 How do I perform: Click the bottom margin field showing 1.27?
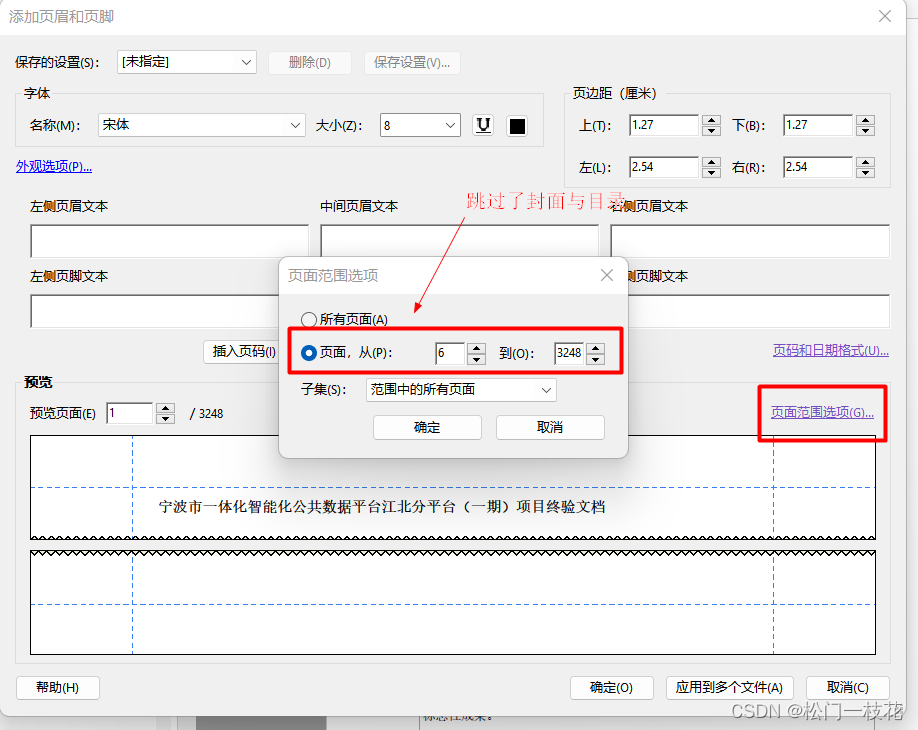[x=818, y=125]
